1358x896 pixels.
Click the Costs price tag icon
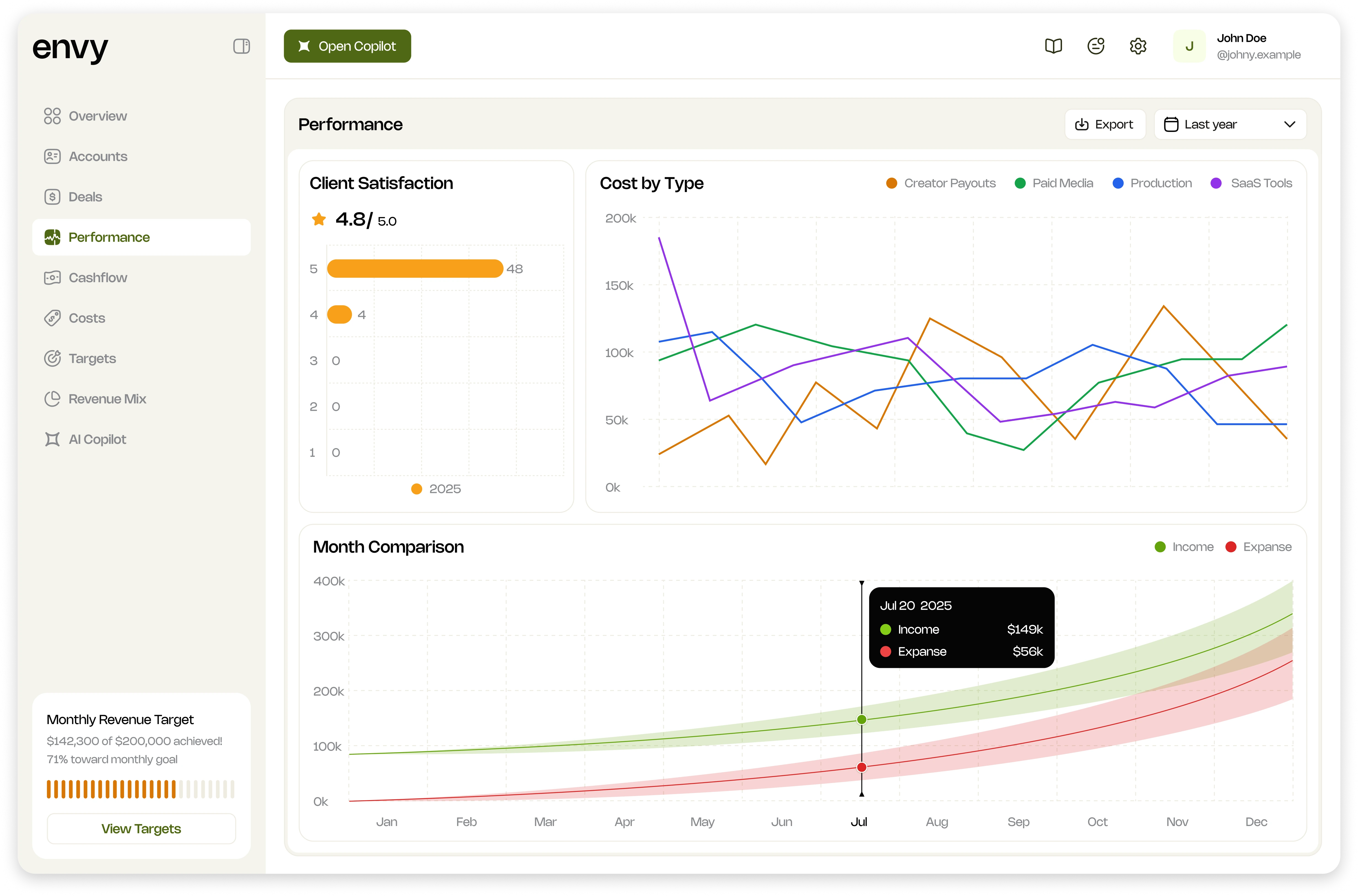click(52, 318)
